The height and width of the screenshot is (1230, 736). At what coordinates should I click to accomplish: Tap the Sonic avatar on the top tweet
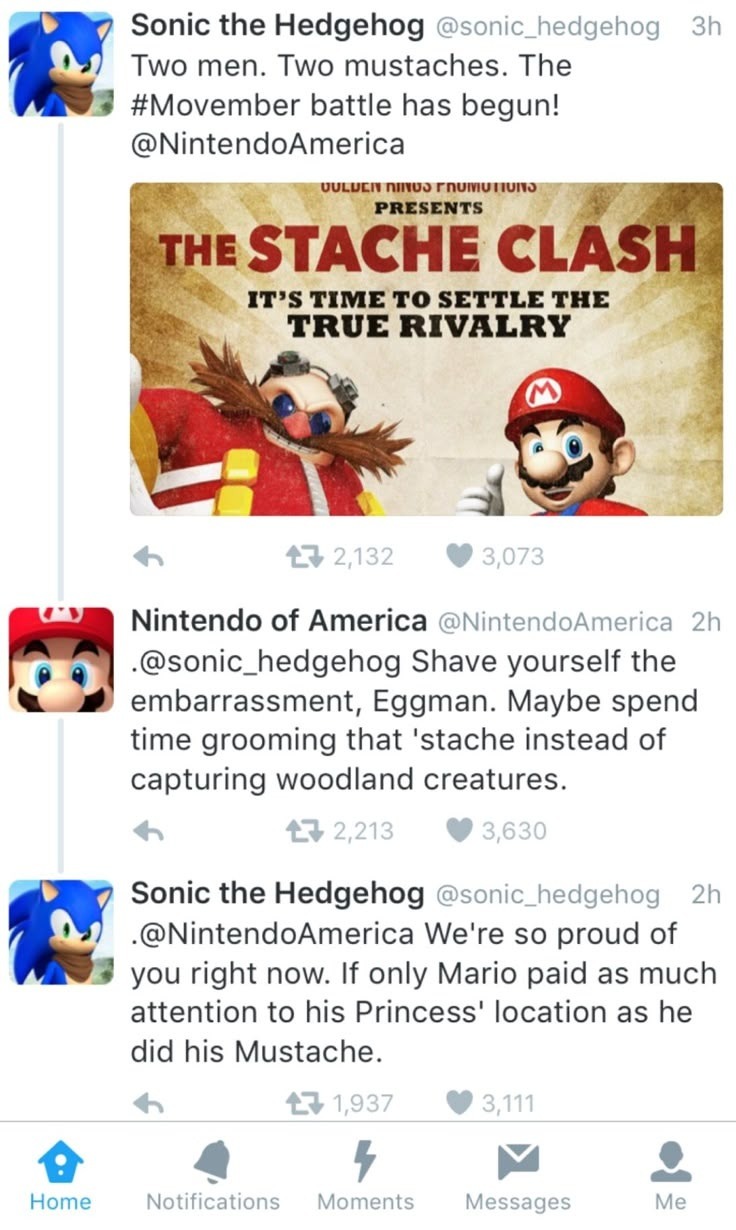(61, 65)
